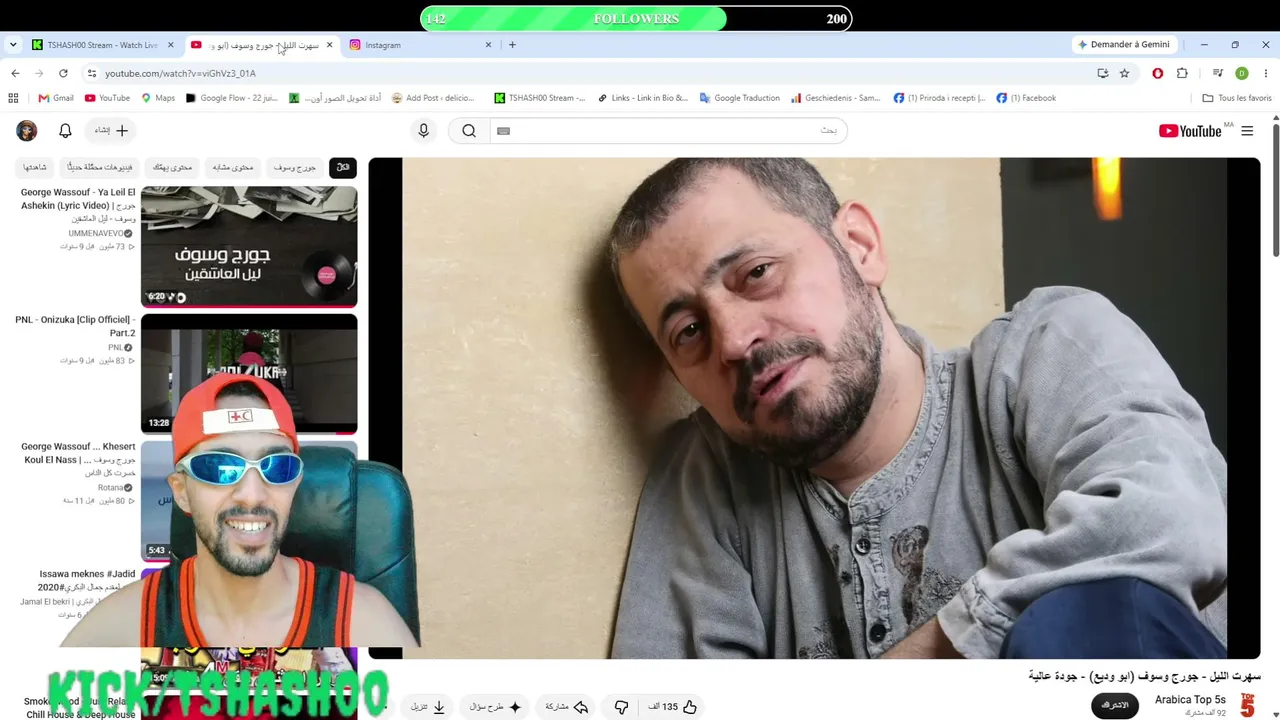Open the Geschiedenis bookmark

coord(836,98)
